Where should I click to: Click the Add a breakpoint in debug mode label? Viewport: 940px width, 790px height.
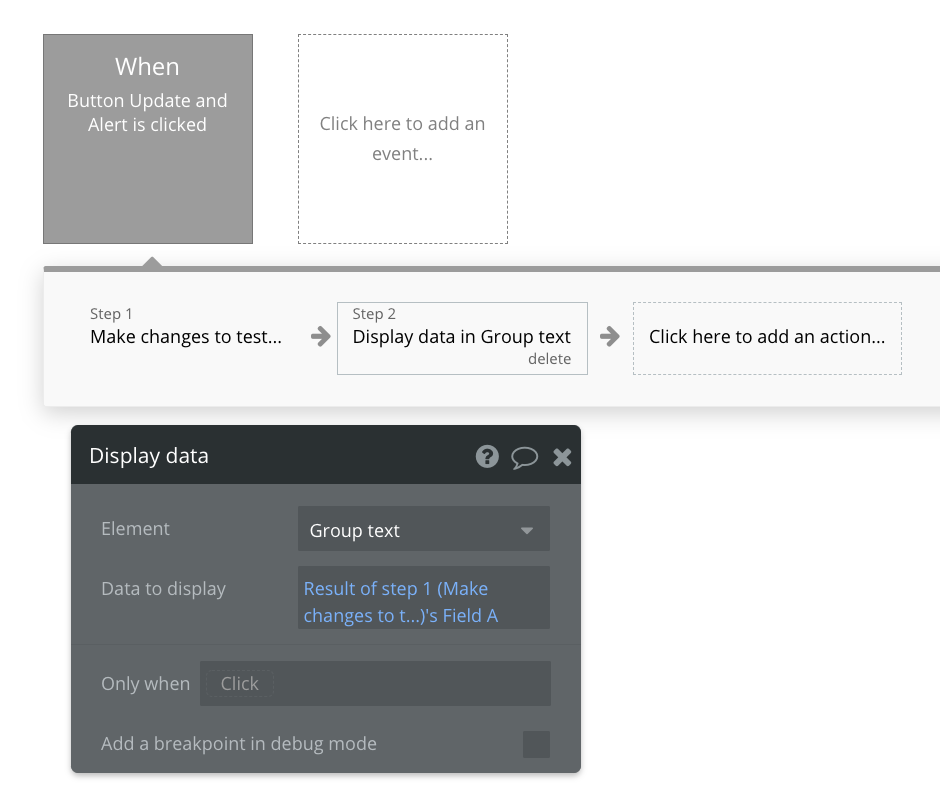(239, 744)
